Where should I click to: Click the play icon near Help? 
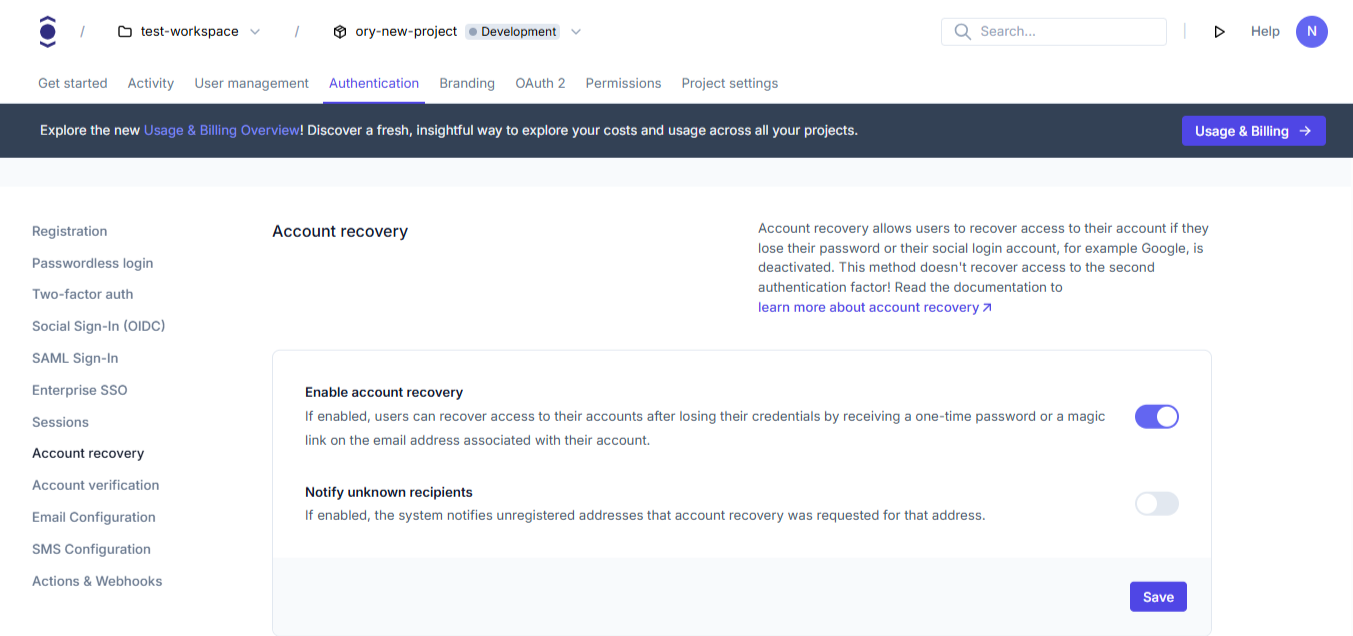(1219, 31)
